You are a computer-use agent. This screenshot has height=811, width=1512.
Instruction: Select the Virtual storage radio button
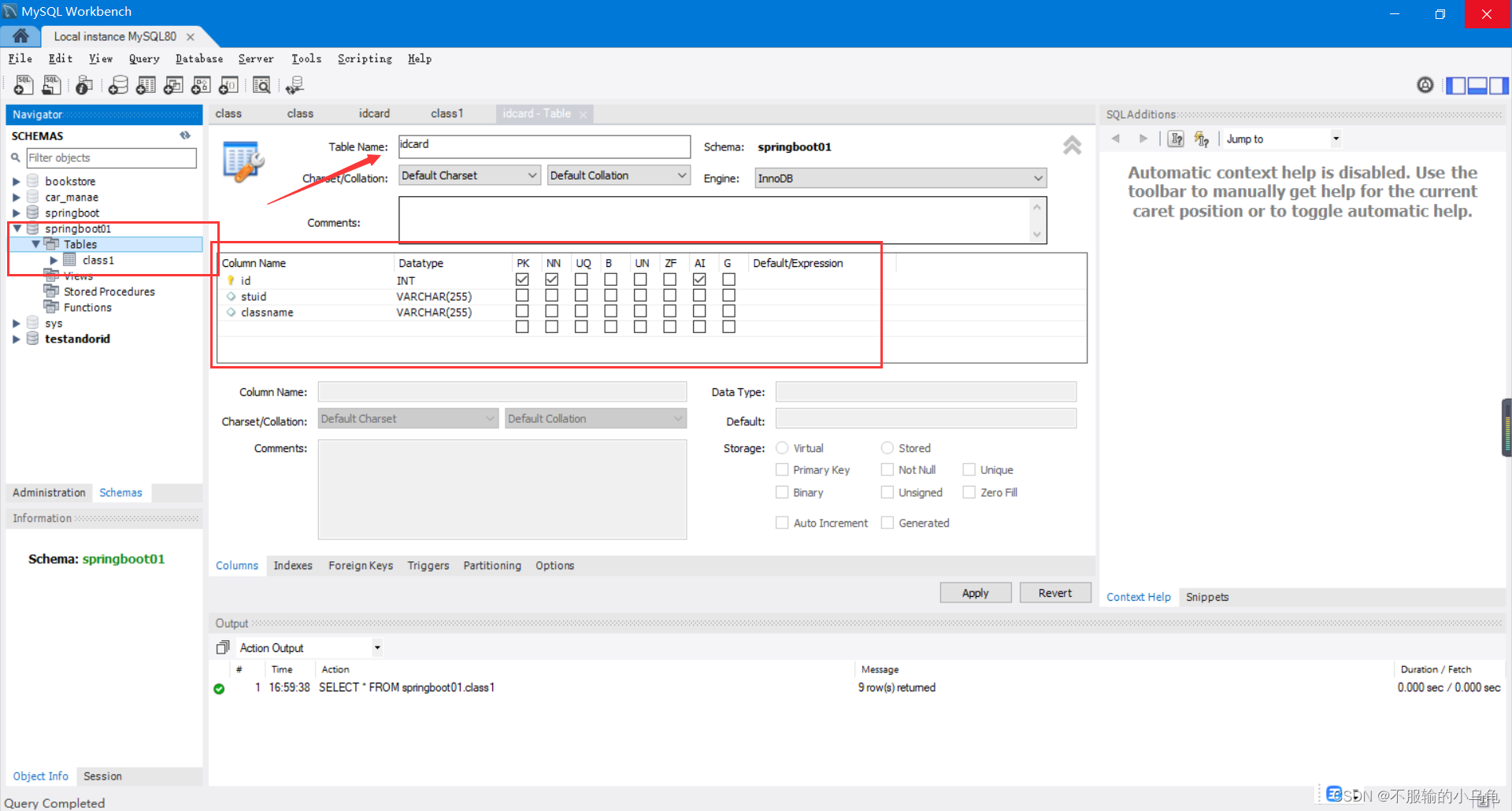(x=782, y=448)
